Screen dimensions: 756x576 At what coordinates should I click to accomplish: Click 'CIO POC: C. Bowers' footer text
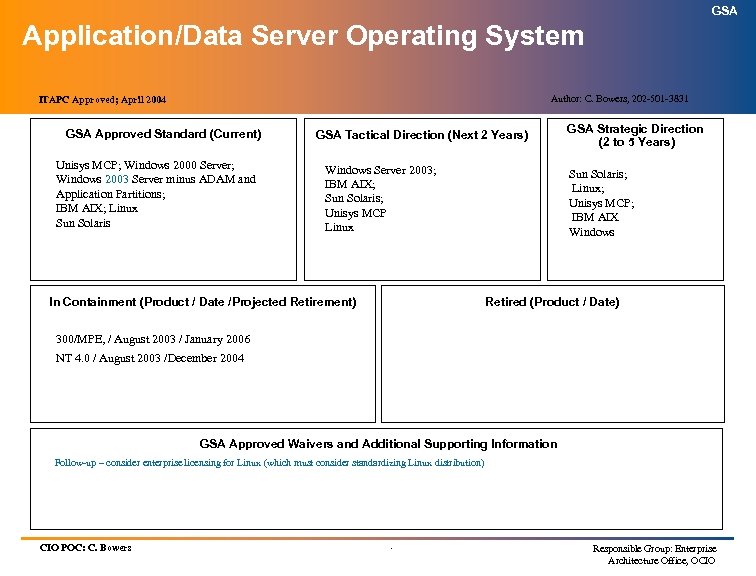85,548
